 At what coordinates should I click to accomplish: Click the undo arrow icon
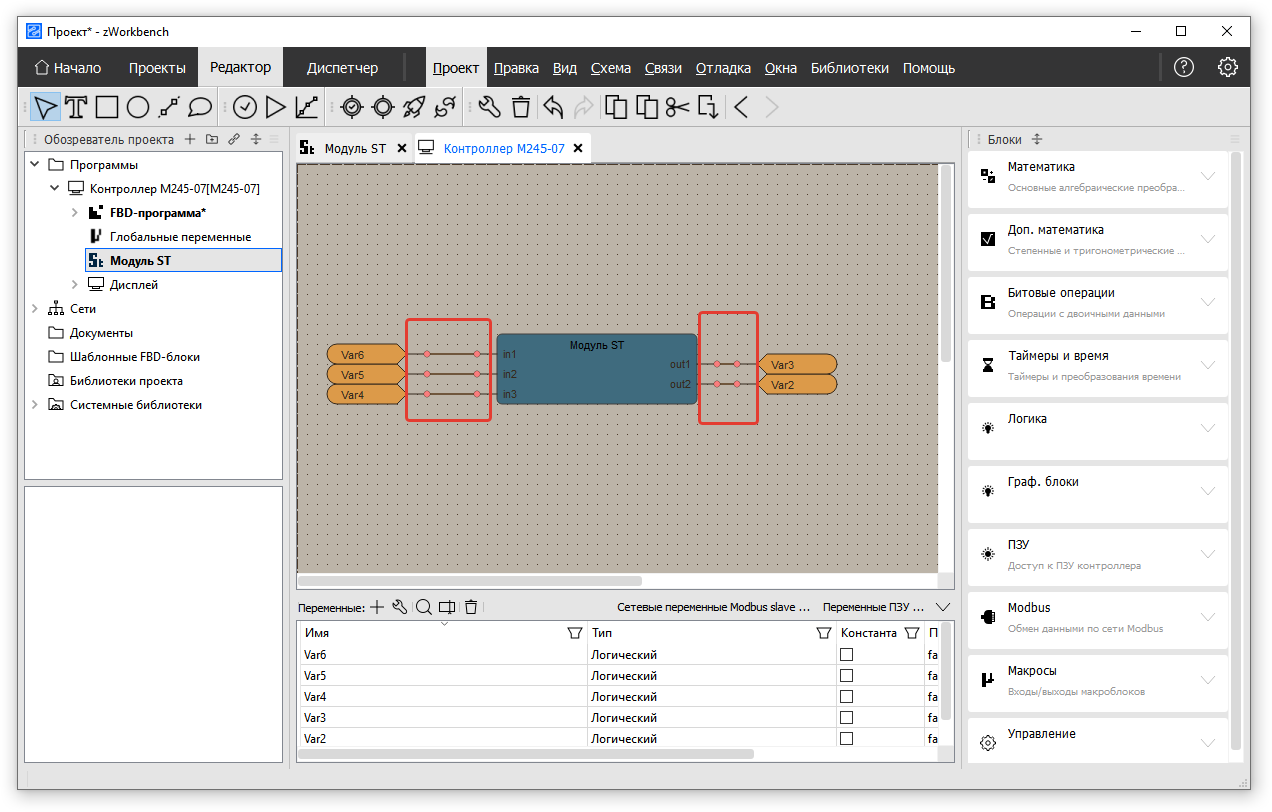[553, 107]
